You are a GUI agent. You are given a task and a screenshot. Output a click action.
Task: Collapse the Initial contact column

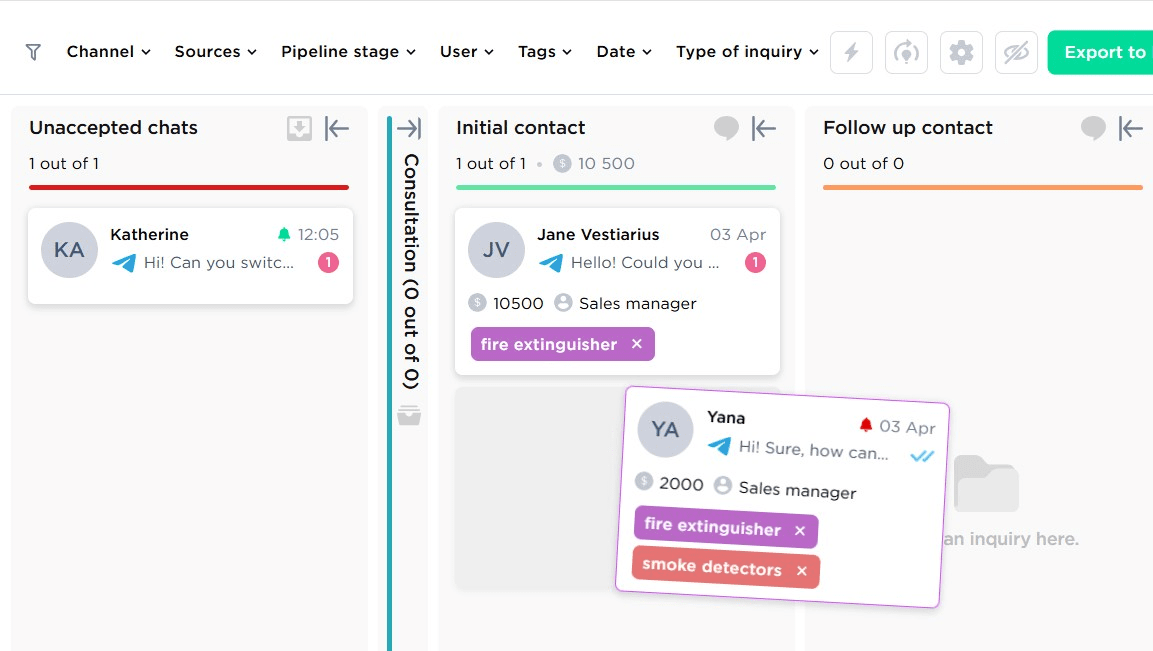point(764,128)
